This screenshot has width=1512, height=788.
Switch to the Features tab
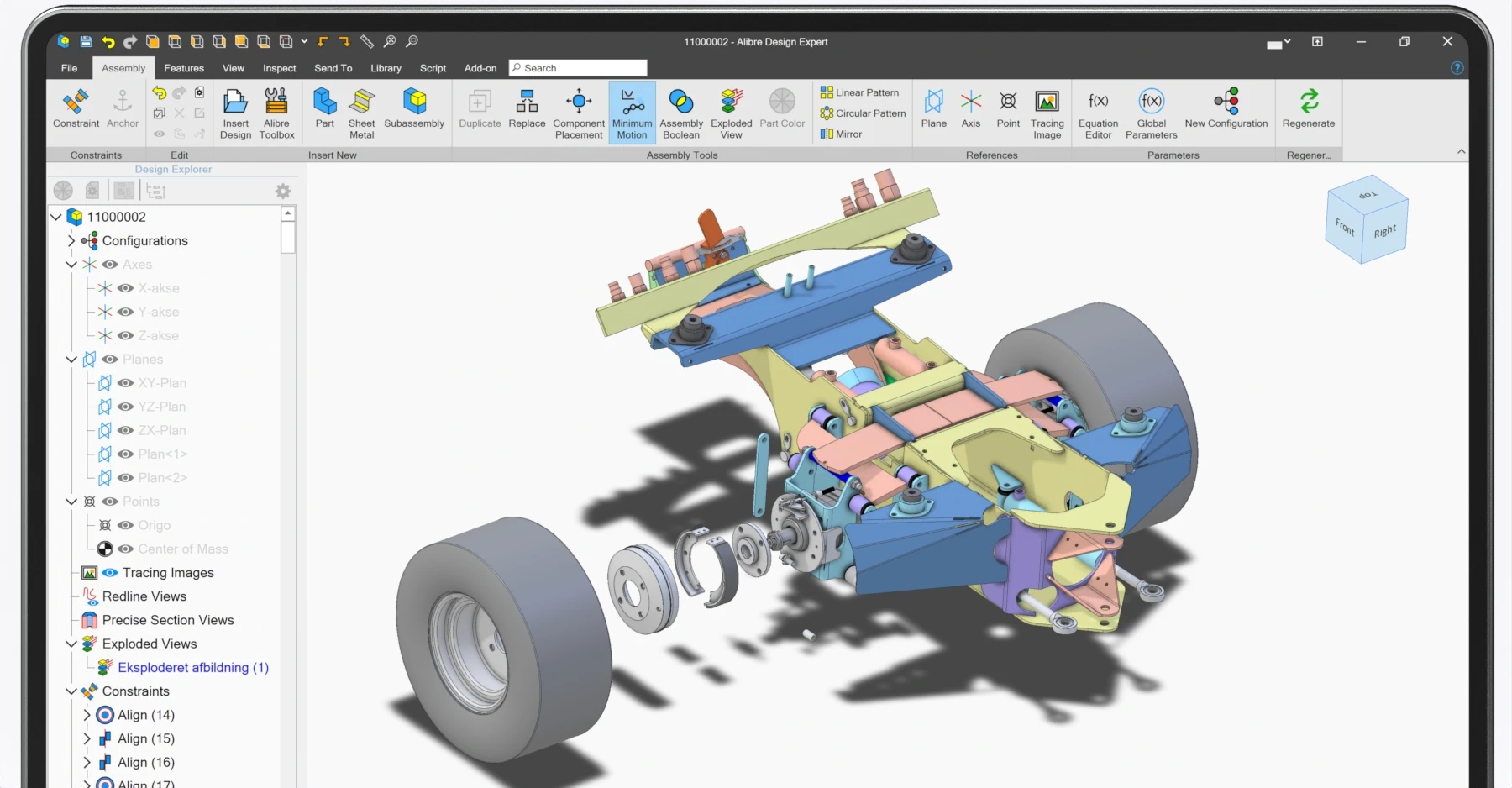pyautogui.click(x=184, y=68)
